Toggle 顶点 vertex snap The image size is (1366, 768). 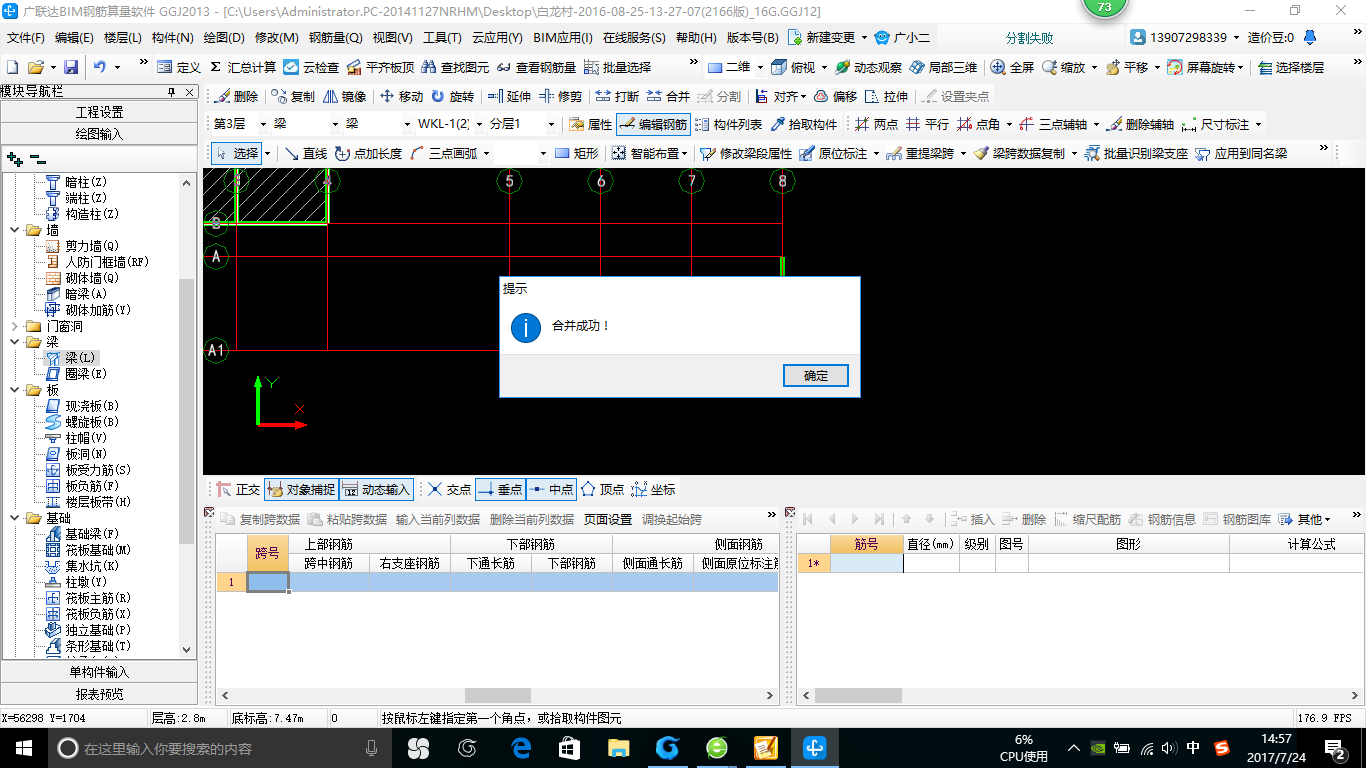pos(603,489)
